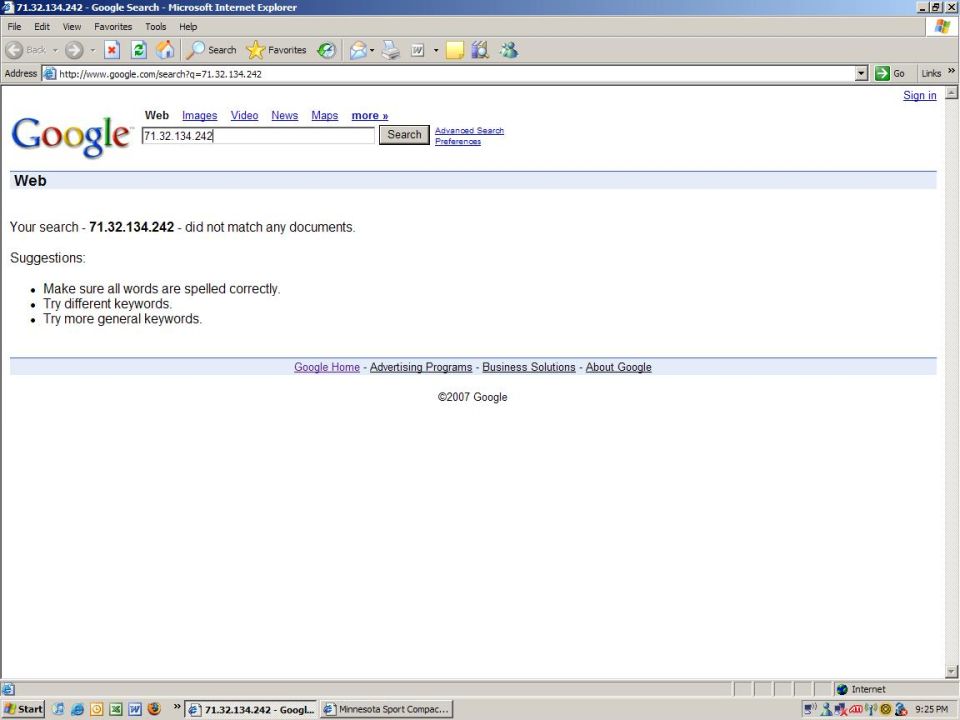Click the Messenger toolbar icon

click(508, 50)
